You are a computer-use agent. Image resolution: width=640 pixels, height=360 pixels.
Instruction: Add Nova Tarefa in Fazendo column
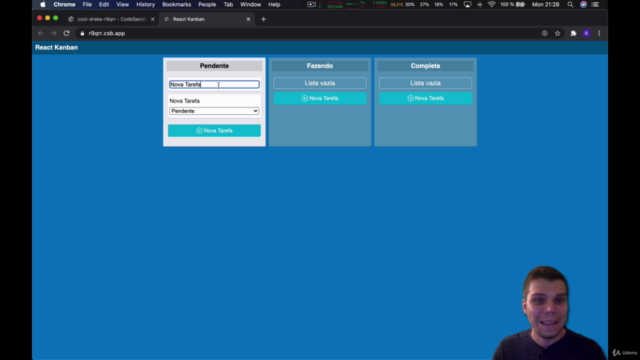pyautogui.click(x=320, y=98)
